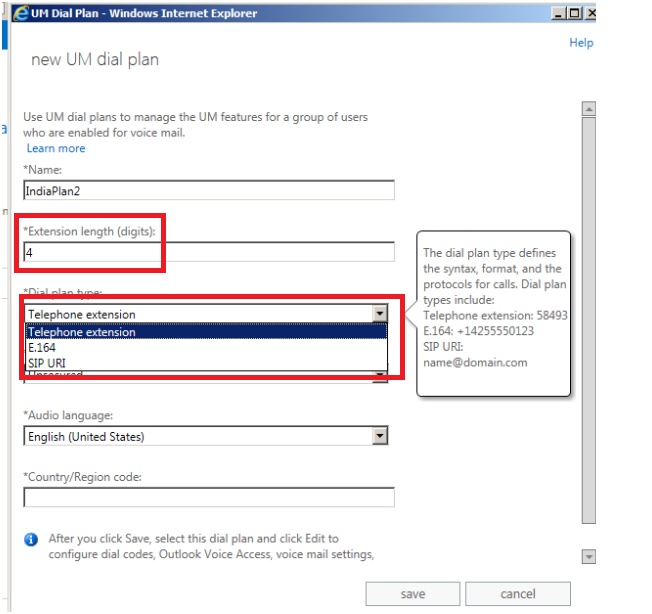Image resolution: width=652 pixels, height=614 pixels.
Task: Focus the Extension length digits field
Action: [208, 252]
